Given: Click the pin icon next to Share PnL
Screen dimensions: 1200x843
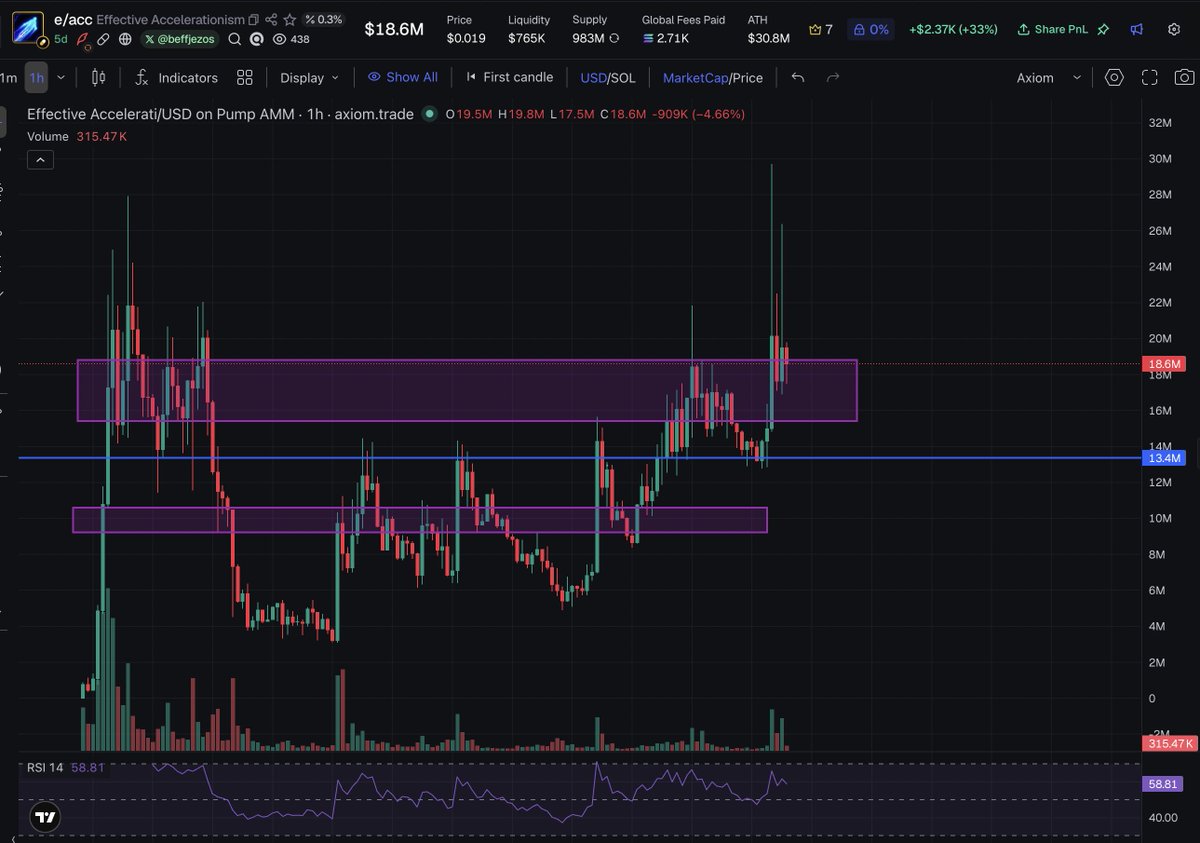Looking at the screenshot, I should [1103, 29].
